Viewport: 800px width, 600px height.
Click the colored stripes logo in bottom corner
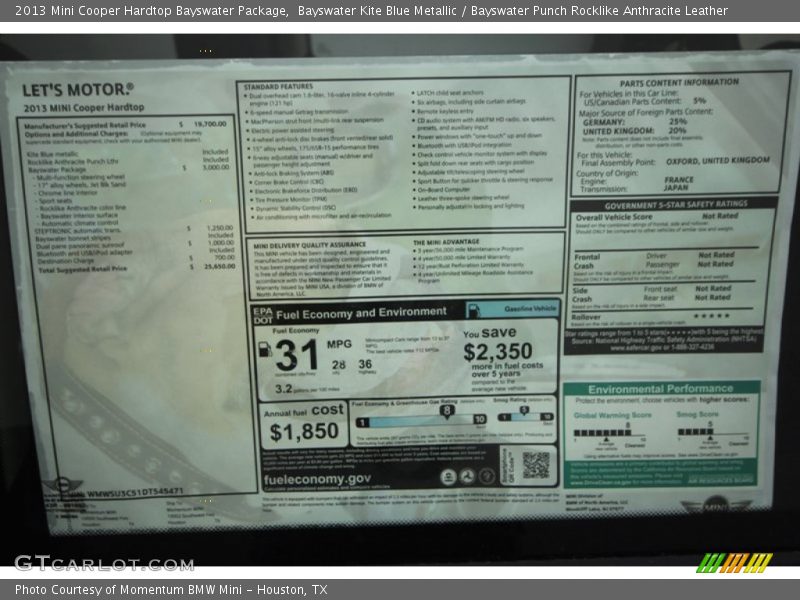[x=734, y=562]
